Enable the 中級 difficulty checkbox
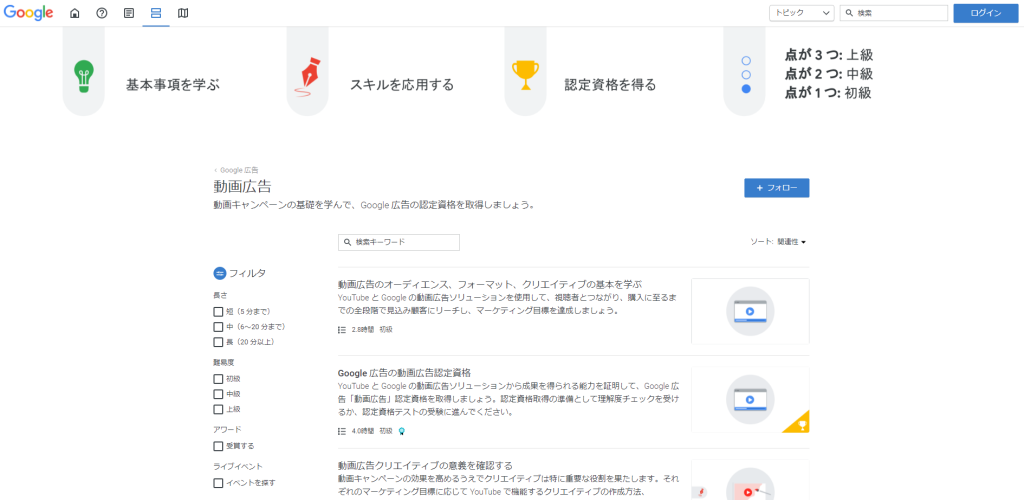This screenshot has width=1024, height=500. click(218, 394)
